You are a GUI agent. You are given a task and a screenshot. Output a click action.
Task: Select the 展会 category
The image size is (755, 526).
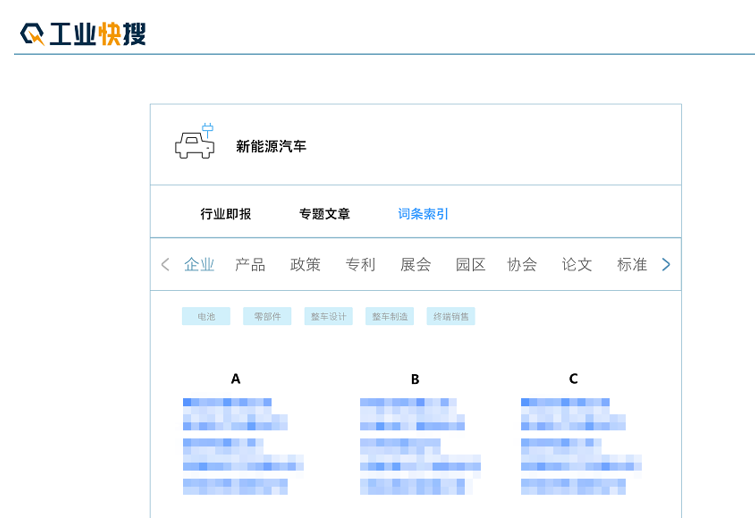coord(415,265)
